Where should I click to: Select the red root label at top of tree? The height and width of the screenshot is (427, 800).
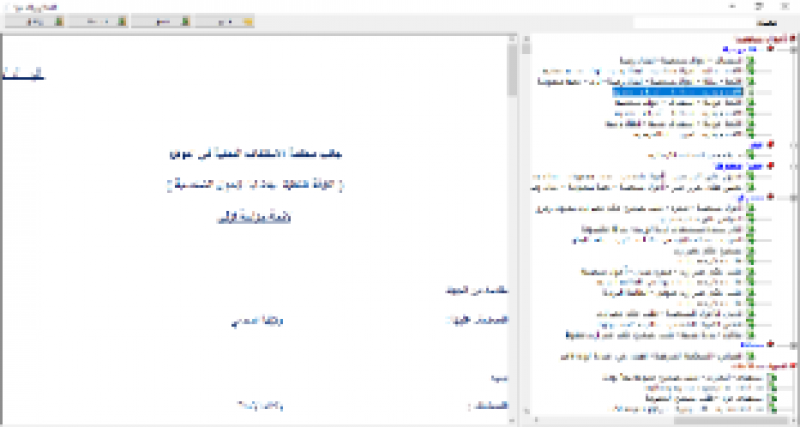pyautogui.click(x=760, y=39)
